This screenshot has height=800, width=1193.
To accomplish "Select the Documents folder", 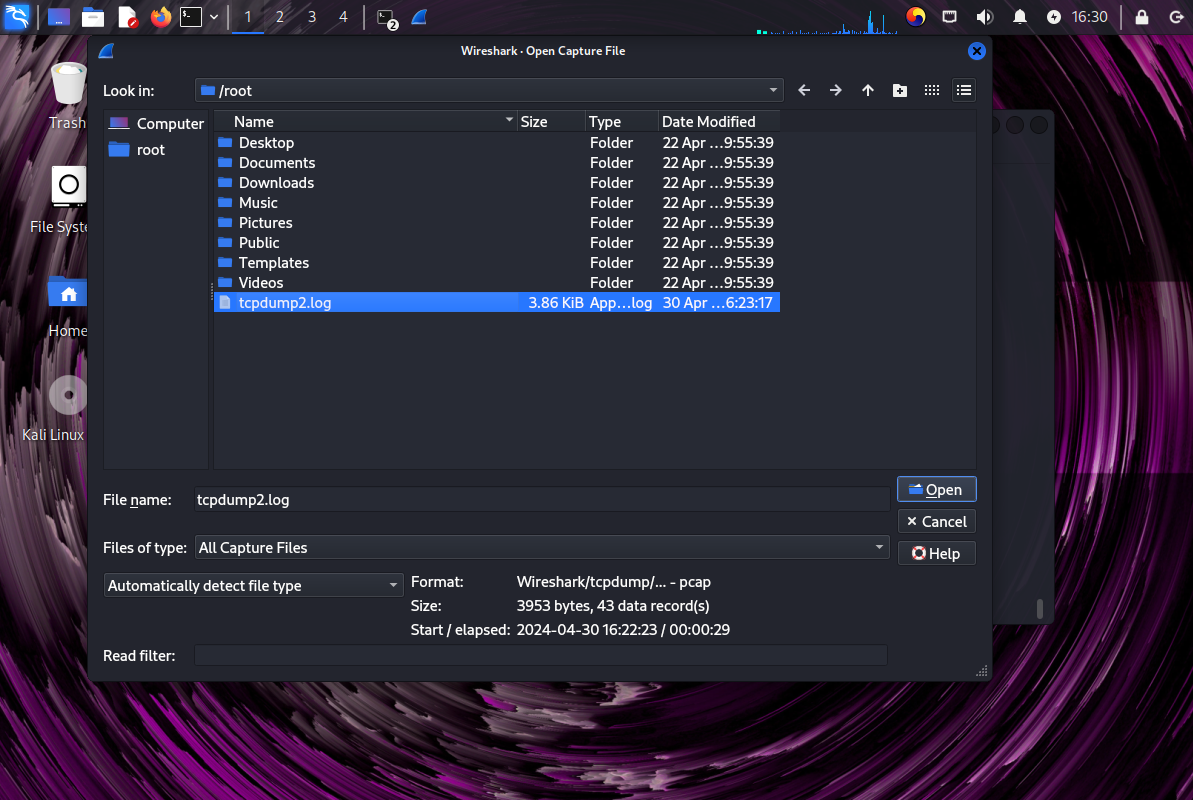I will tap(497, 163).
